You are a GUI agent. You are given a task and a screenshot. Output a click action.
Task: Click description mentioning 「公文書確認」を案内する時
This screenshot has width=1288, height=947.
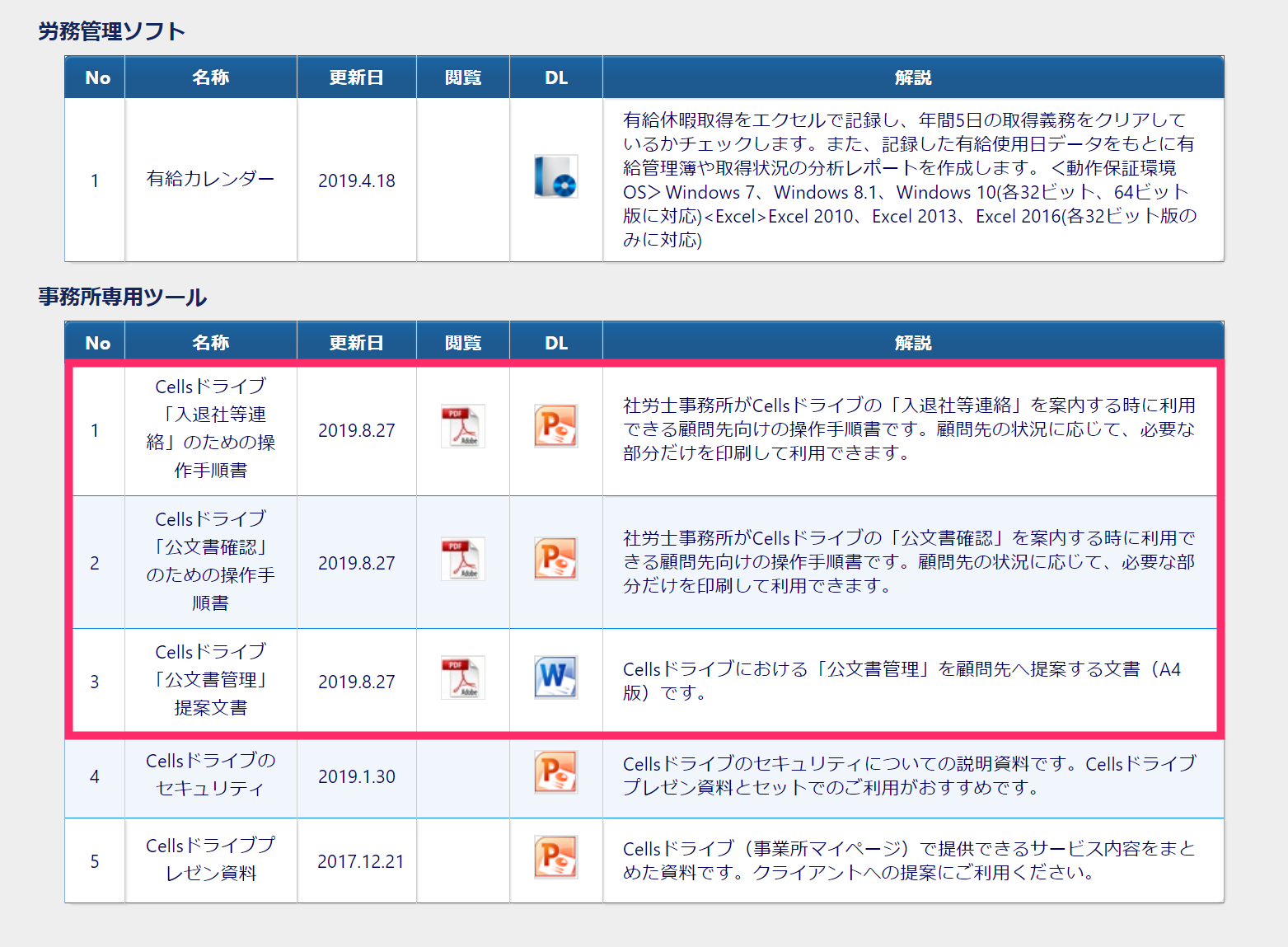click(910, 561)
